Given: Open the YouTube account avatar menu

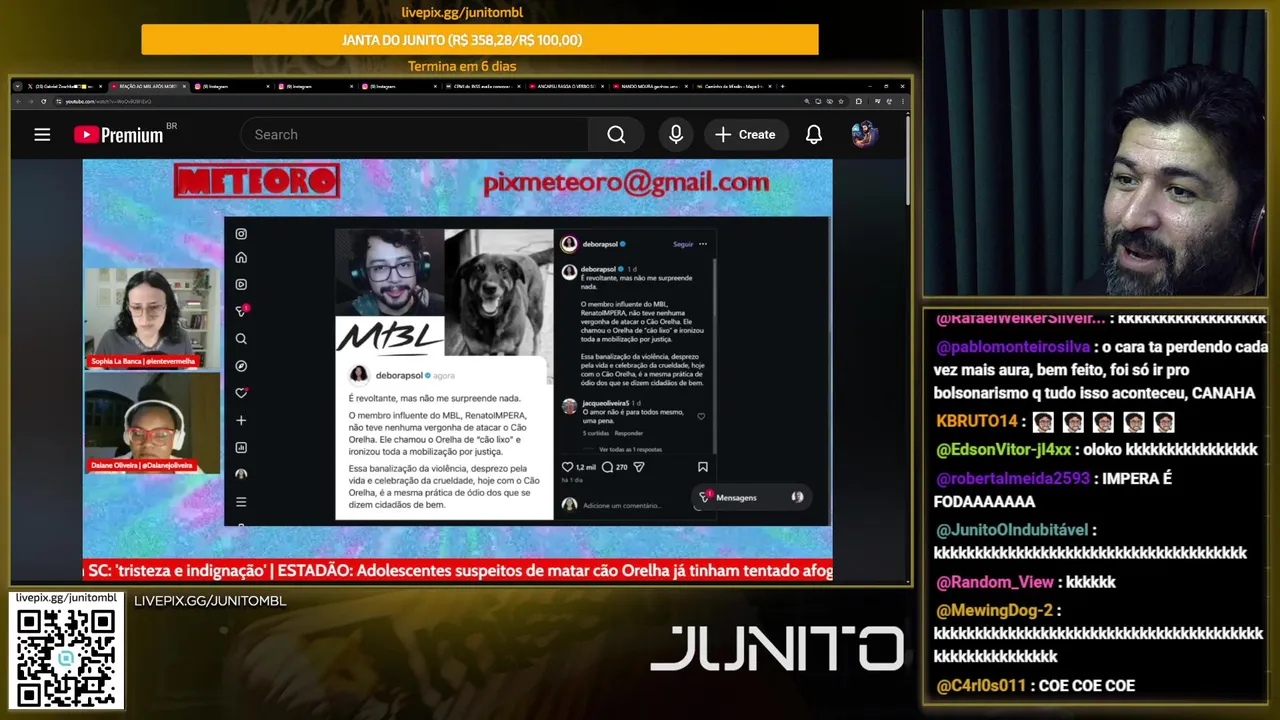Looking at the screenshot, I should (x=864, y=134).
